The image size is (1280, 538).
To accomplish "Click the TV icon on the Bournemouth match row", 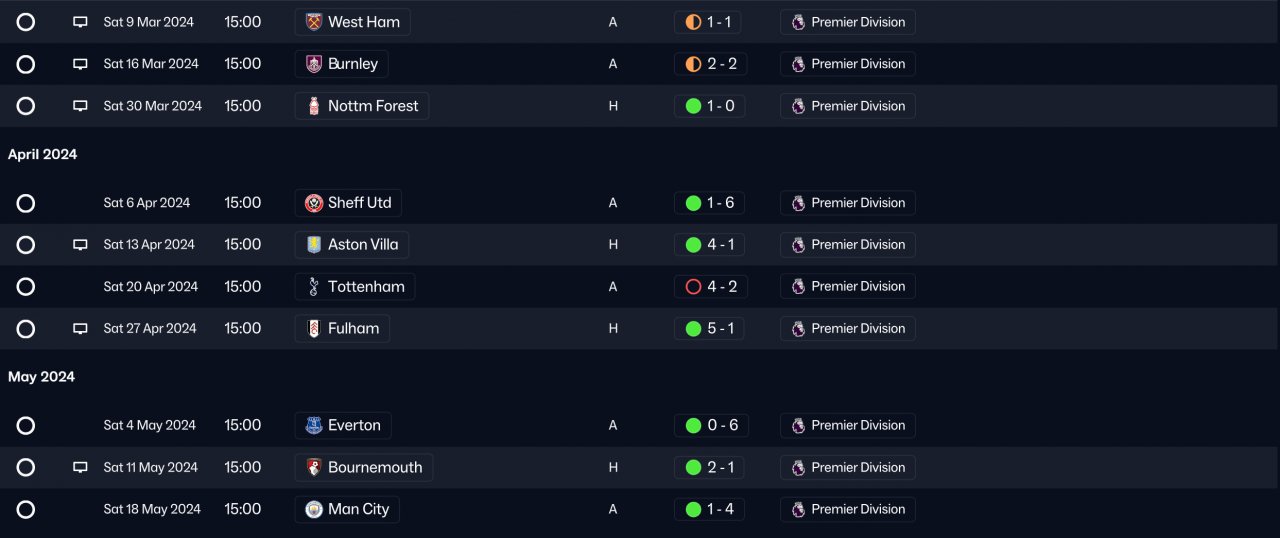I will [80, 467].
